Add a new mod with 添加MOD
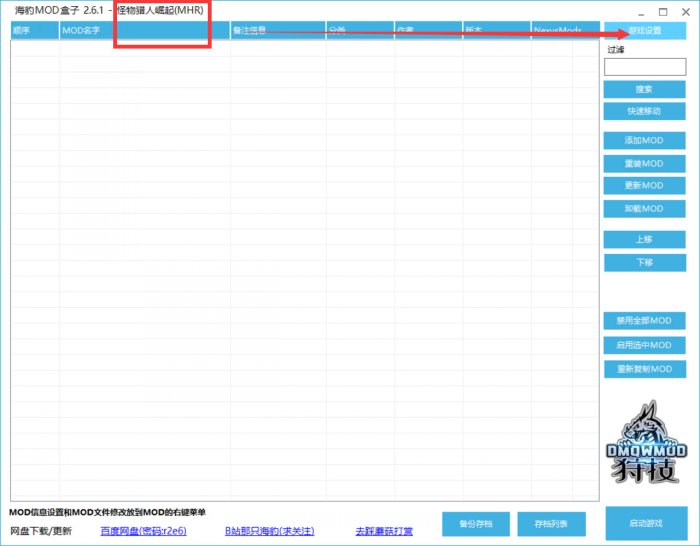Image resolution: width=700 pixels, height=546 pixels. coord(644,141)
